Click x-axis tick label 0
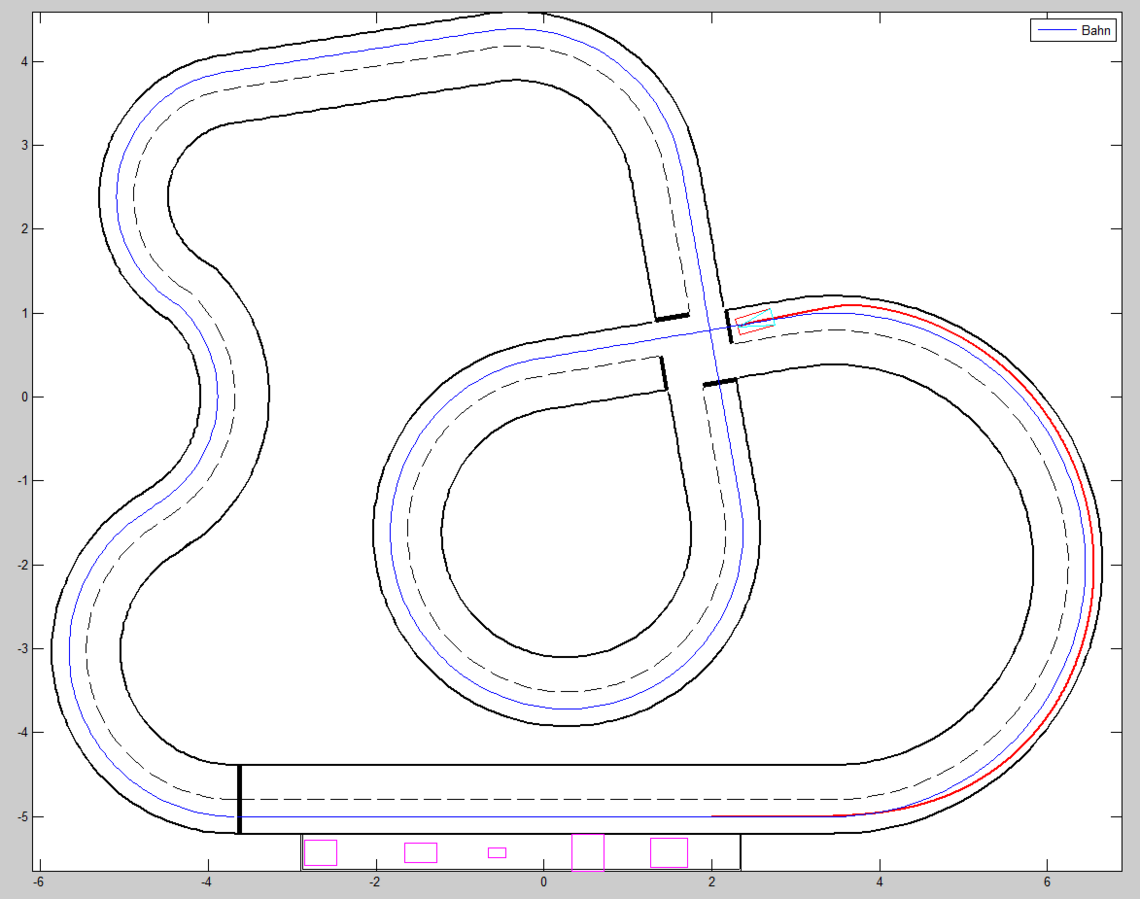1140x899 pixels. [543, 882]
